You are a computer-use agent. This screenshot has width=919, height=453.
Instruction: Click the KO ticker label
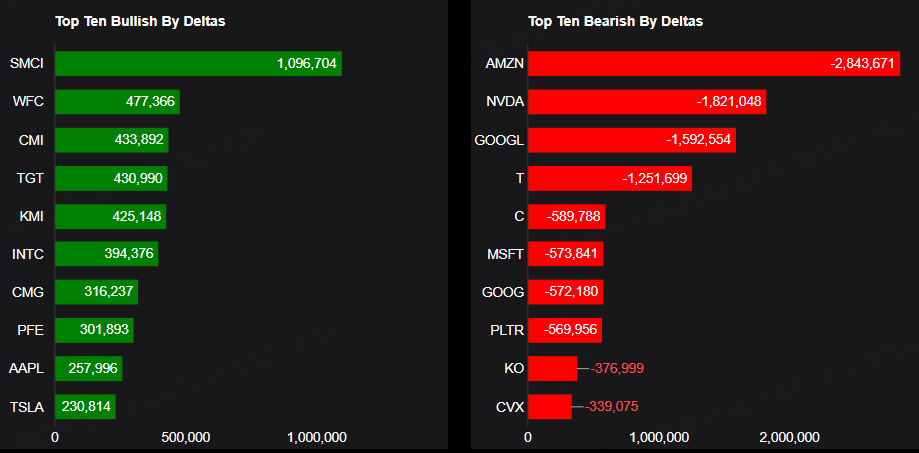pos(514,367)
